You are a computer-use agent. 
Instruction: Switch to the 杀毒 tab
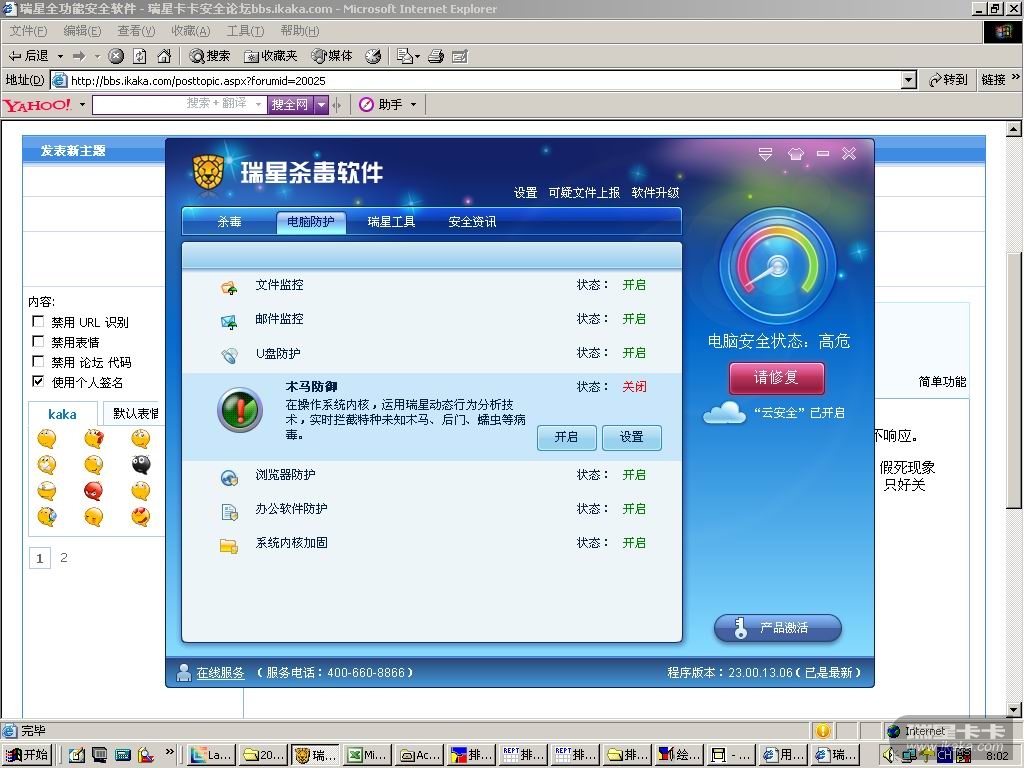click(229, 222)
